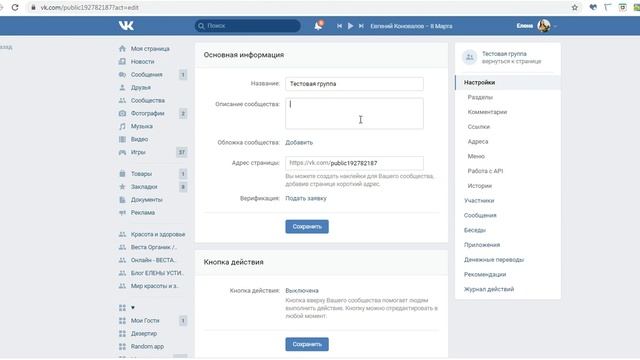
Task: Click the music note icon beside Музыка
Action: coord(122,126)
